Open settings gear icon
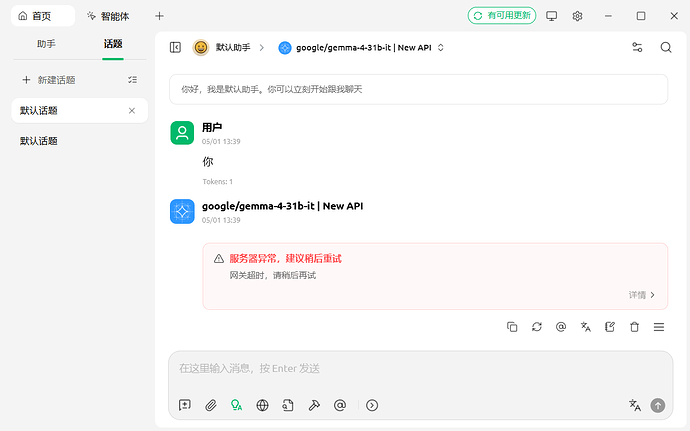This screenshot has height=431, width=690. point(577,16)
